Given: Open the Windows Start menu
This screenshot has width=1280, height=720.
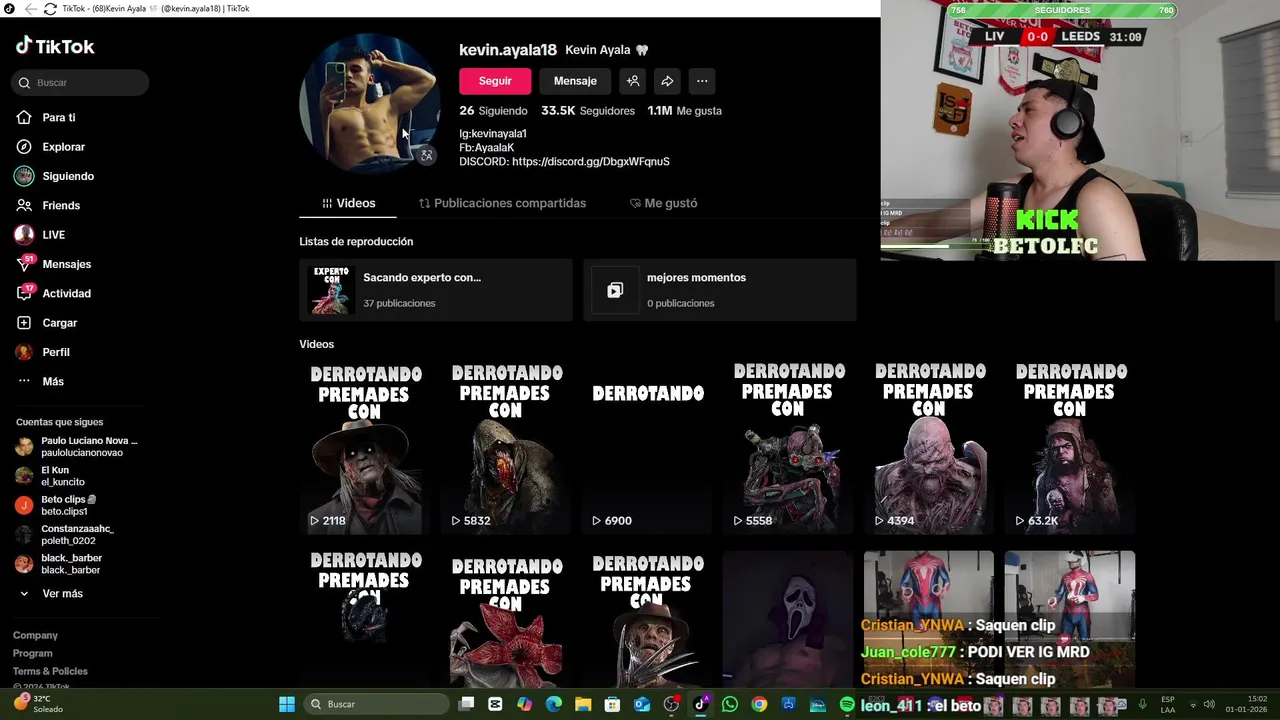Looking at the screenshot, I should point(287,704).
